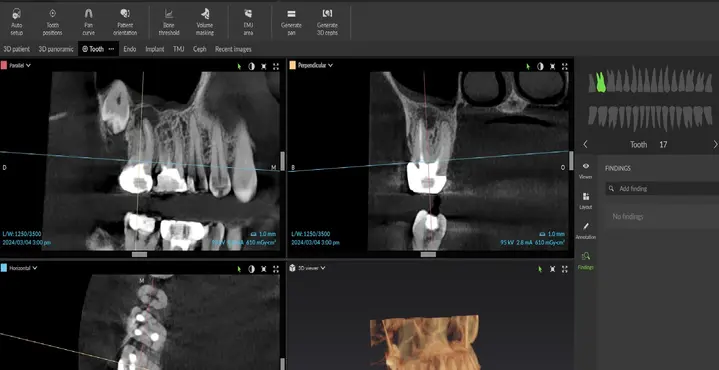Click the pink Parallel color swatch
719x370 pixels.
[x=4, y=66]
